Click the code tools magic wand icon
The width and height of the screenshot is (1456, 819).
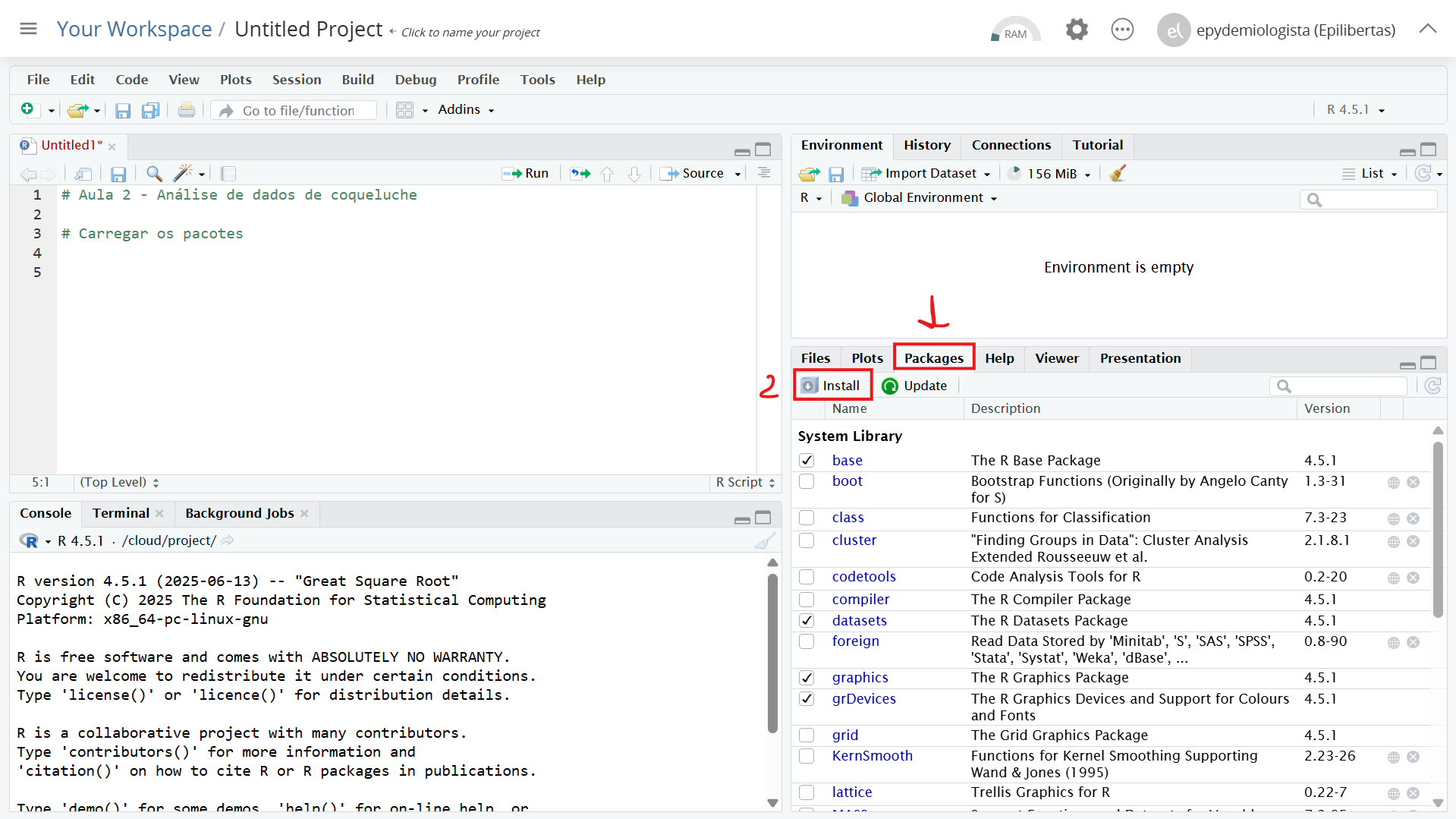tap(183, 174)
